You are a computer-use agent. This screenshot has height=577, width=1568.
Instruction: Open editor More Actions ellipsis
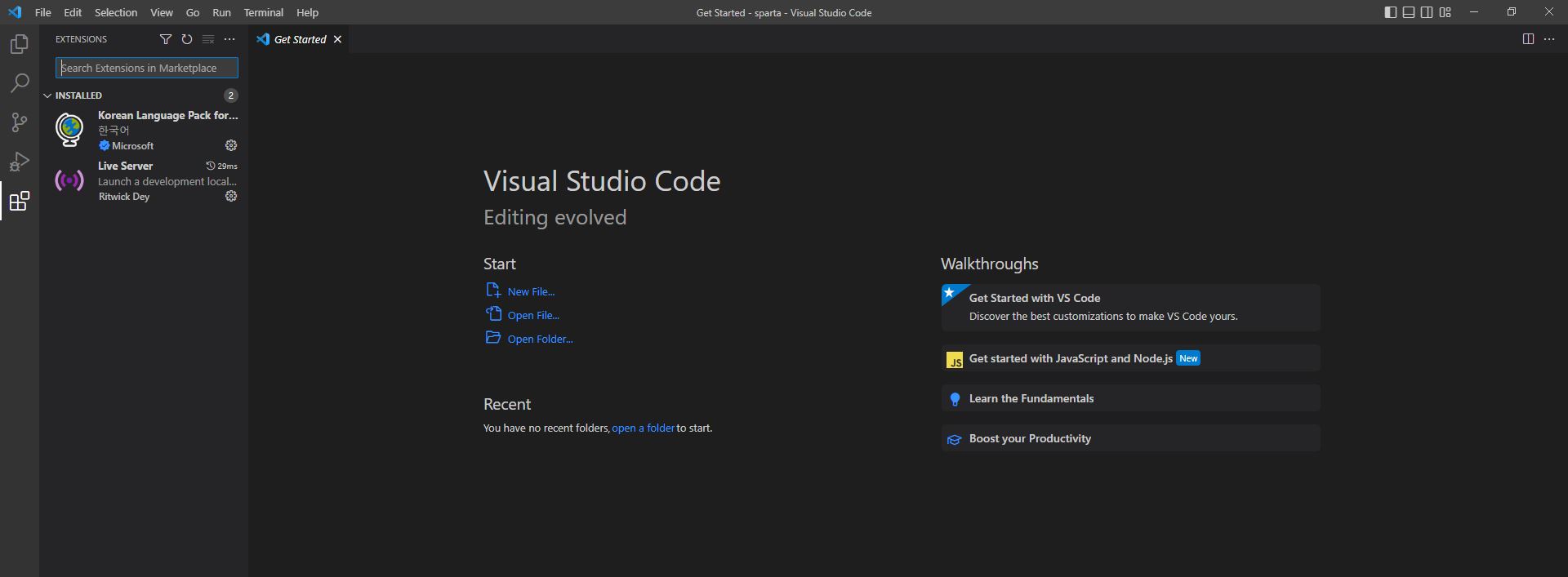(x=1549, y=39)
